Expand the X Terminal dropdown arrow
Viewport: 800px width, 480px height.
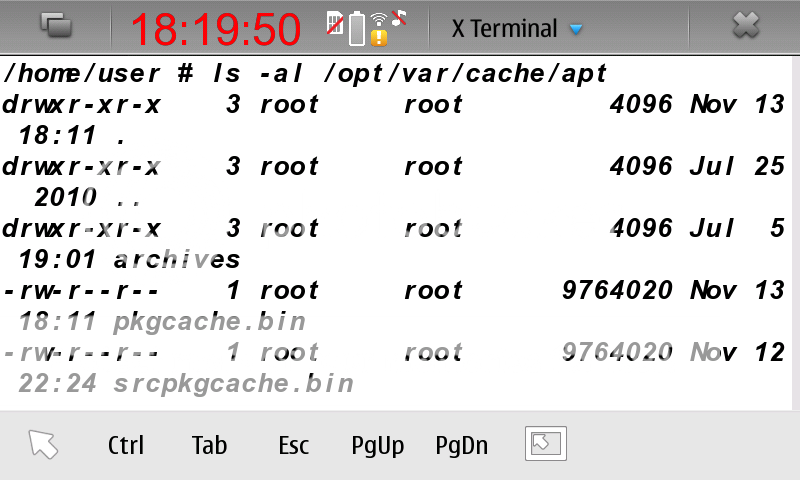[x=576, y=29]
